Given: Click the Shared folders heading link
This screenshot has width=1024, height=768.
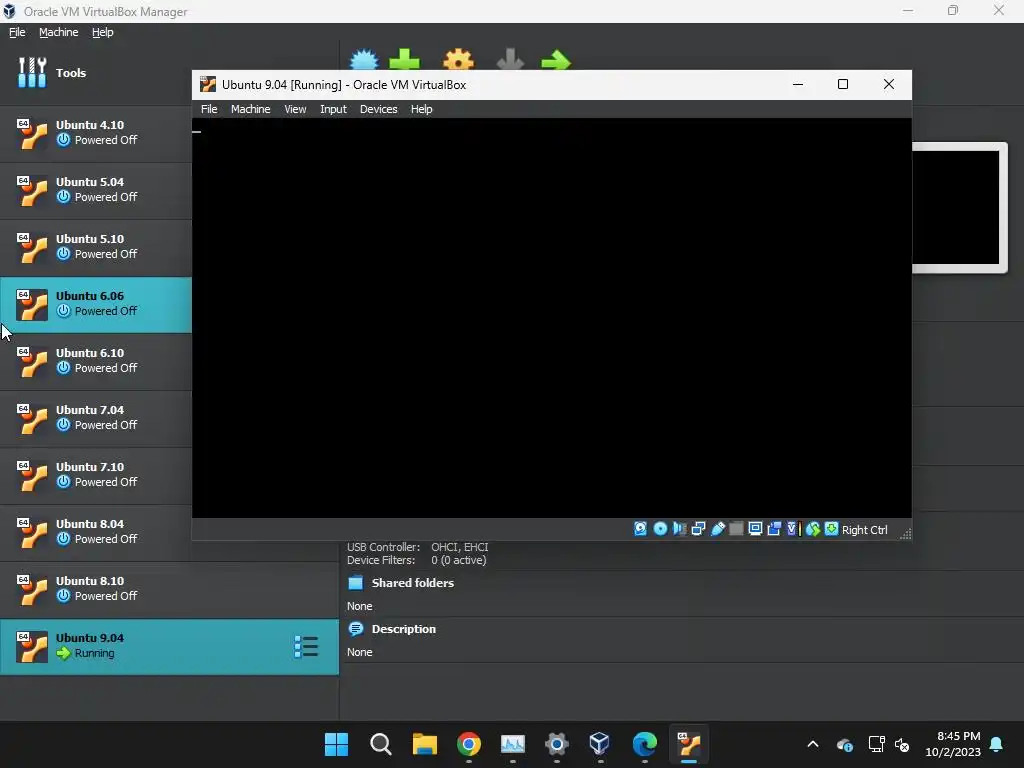Looking at the screenshot, I should pyautogui.click(x=413, y=583).
